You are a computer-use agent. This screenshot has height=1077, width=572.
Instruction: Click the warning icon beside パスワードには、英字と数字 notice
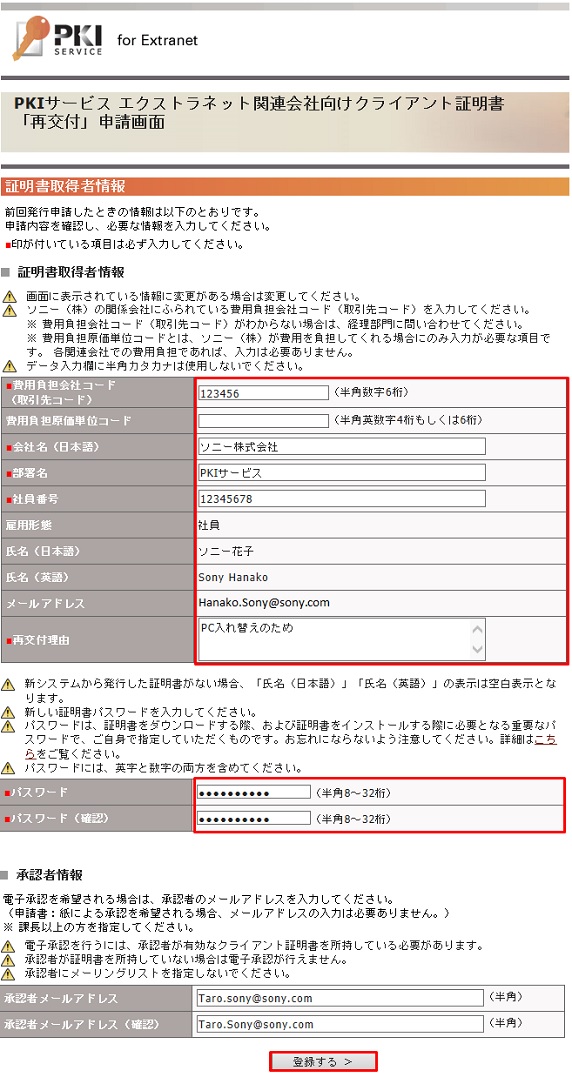pyautogui.click(x=8, y=768)
